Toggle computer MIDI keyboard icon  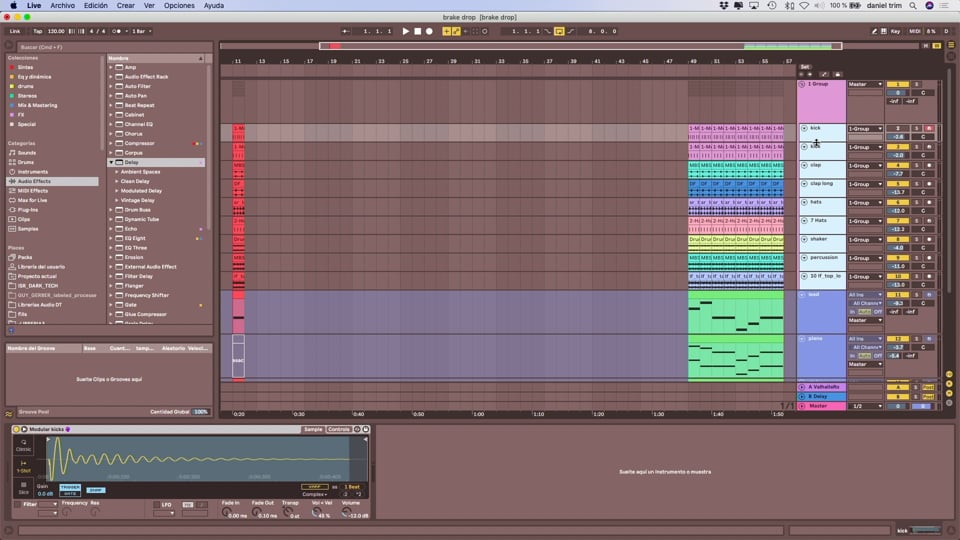pyautogui.click(x=883, y=31)
